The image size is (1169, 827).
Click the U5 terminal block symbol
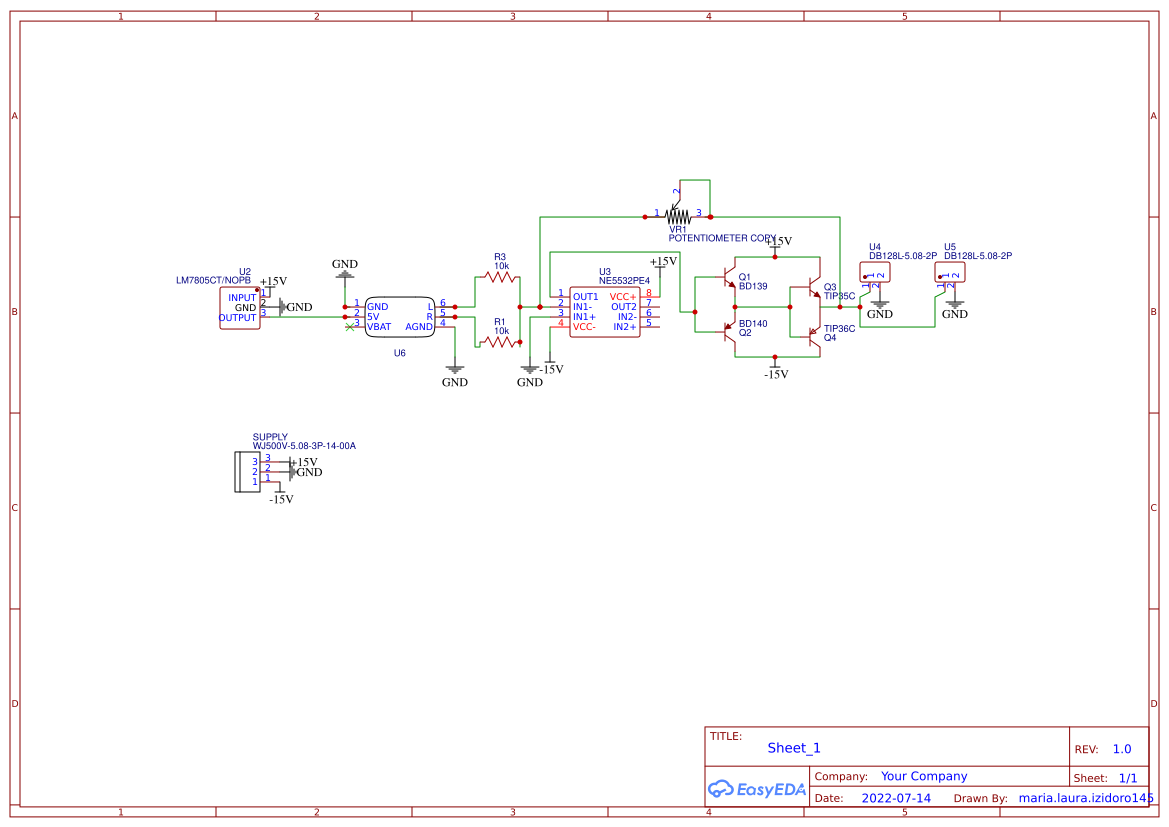click(950, 273)
